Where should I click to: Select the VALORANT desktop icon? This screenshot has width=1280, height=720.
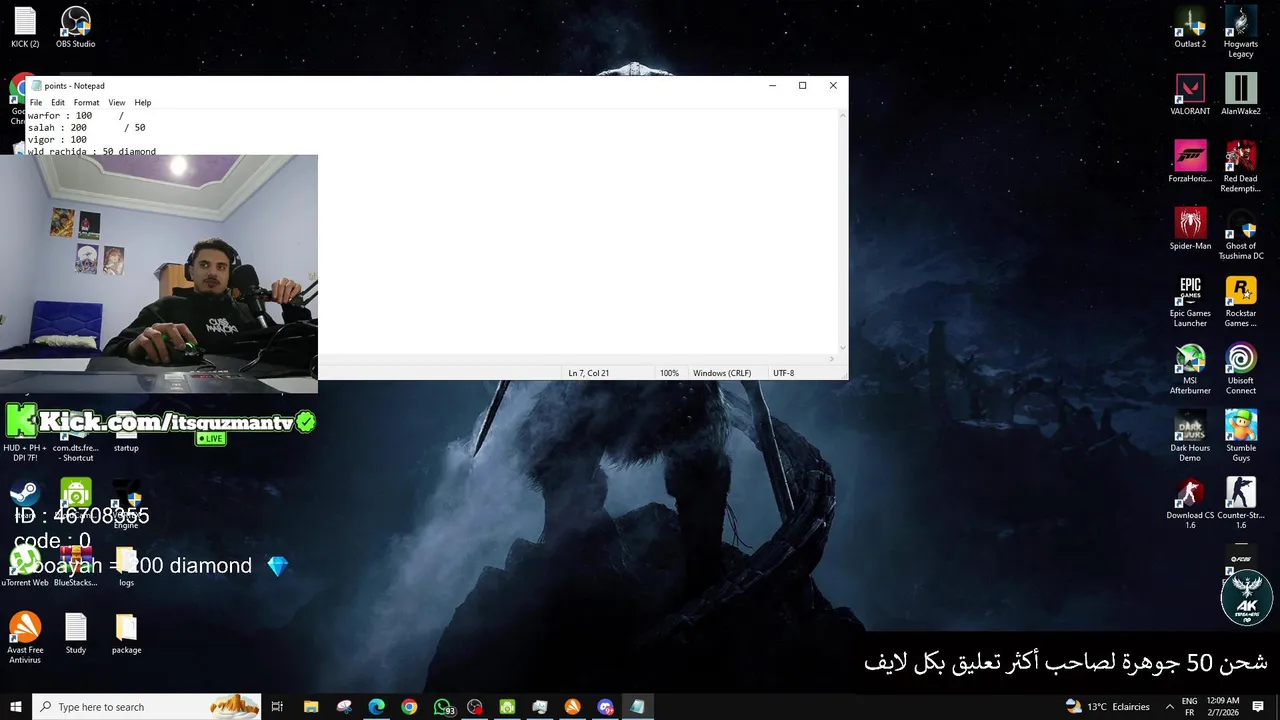pos(1190,95)
